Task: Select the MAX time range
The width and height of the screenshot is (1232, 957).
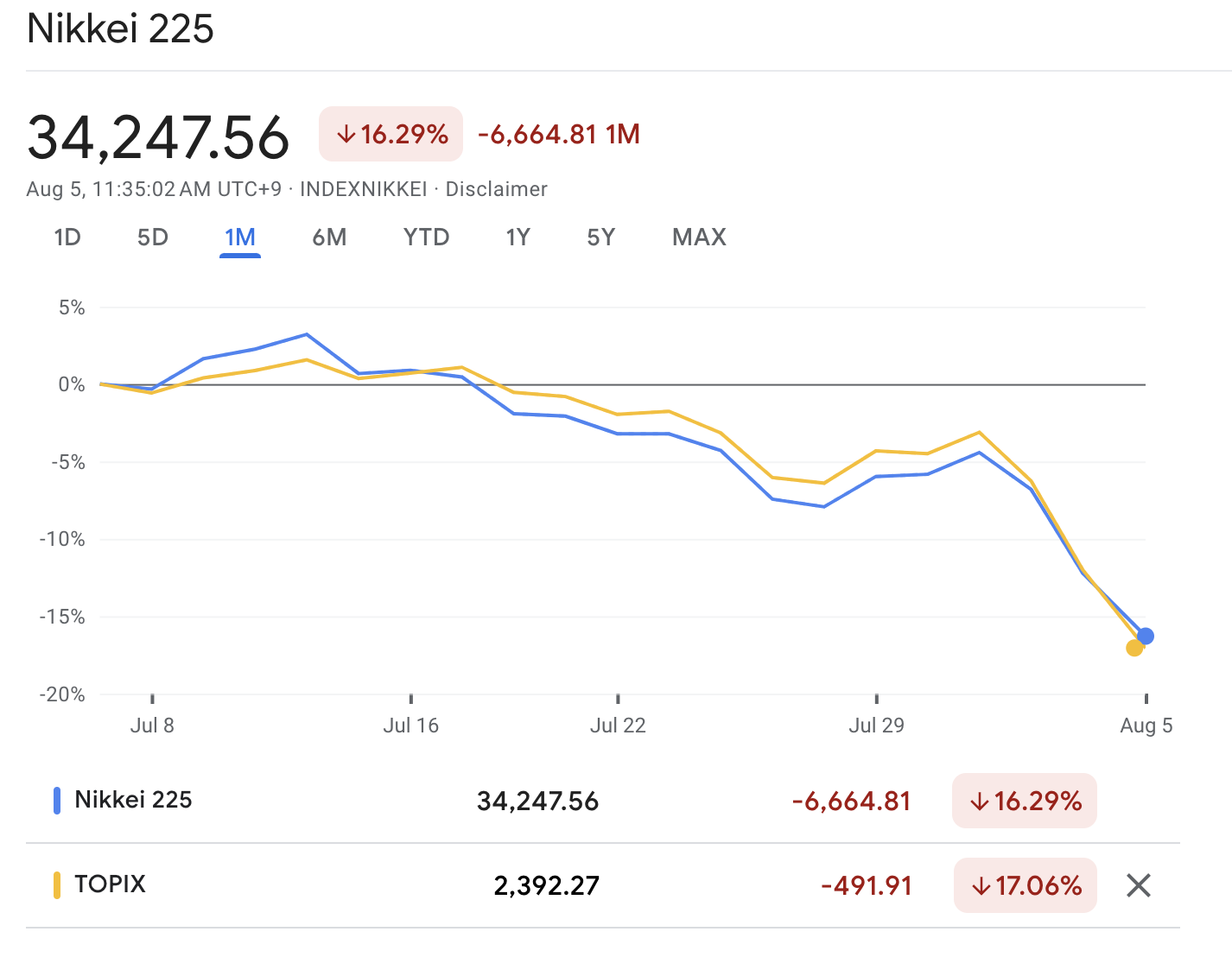Action: click(698, 237)
